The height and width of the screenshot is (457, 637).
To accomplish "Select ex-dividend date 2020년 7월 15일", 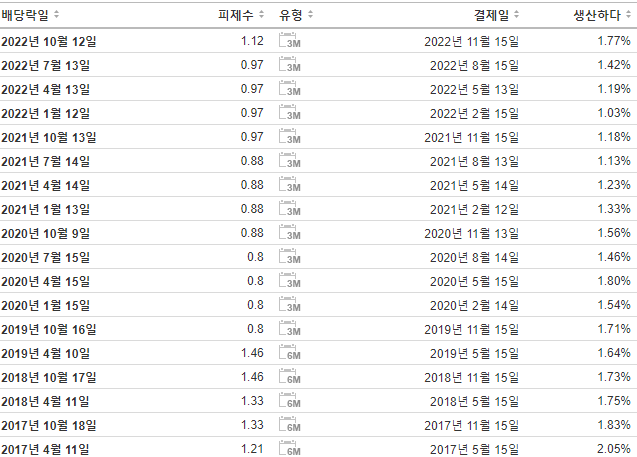I will [x=46, y=257].
